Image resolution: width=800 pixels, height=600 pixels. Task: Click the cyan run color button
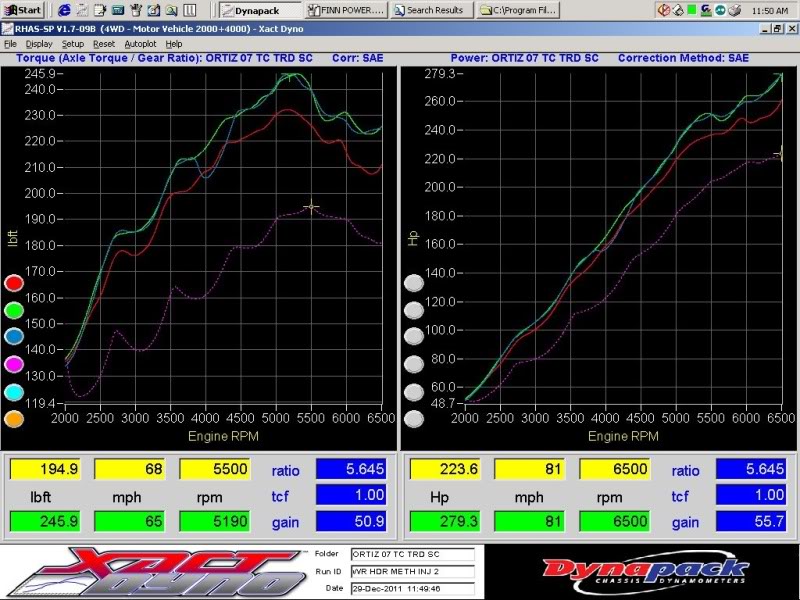14,393
